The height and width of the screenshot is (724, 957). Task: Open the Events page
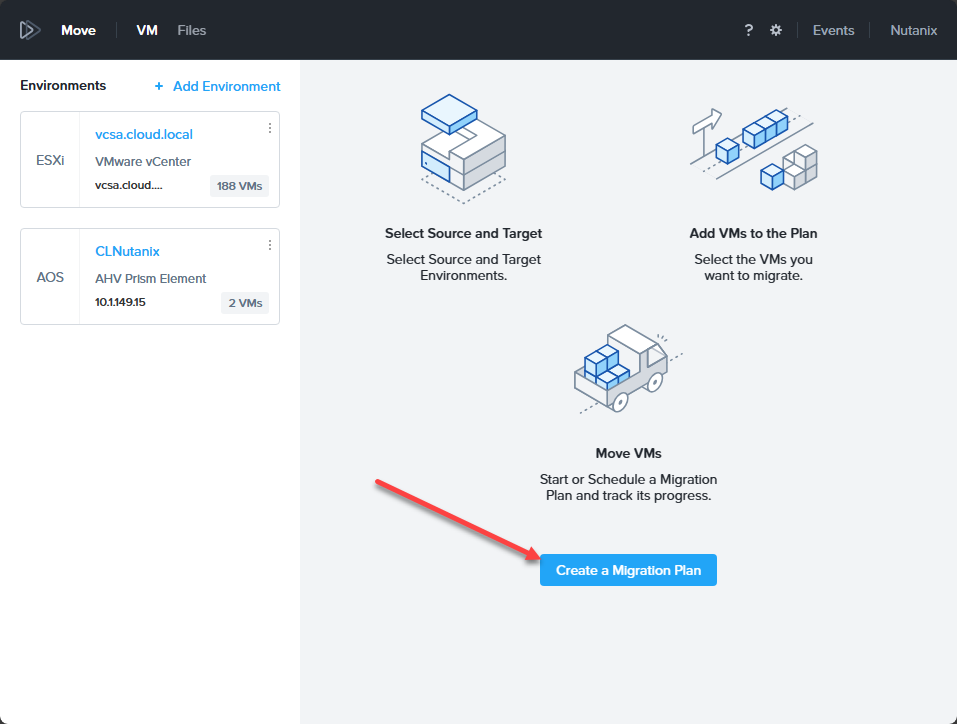click(833, 30)
